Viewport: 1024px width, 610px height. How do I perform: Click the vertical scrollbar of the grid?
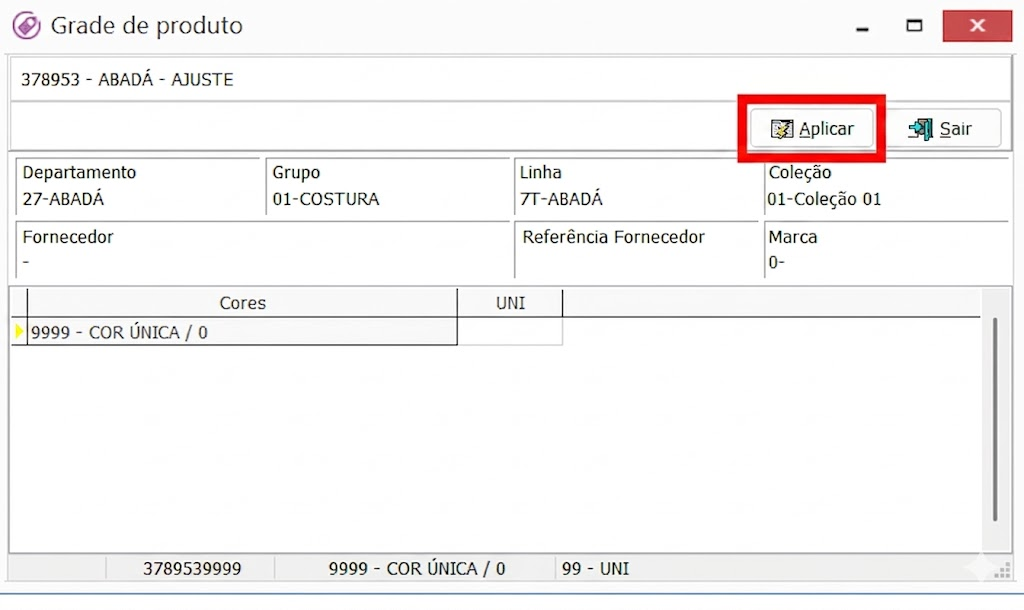coord(995,419)
